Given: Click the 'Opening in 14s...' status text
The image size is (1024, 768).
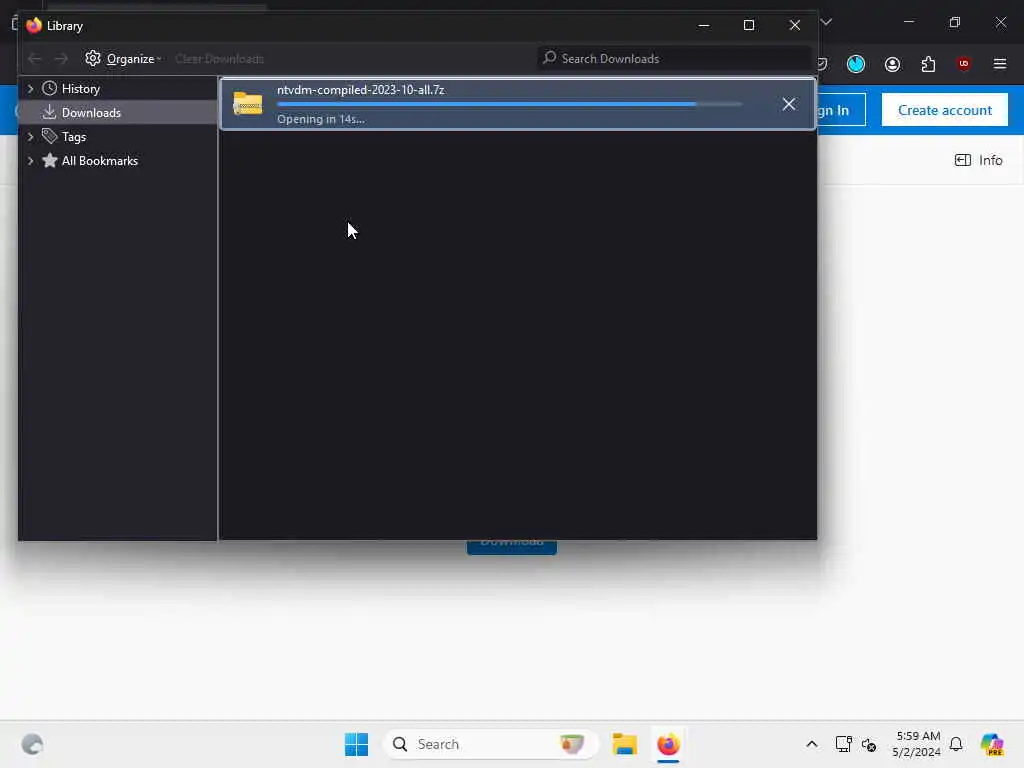Looking at the screenshot, I should (321, 119).
